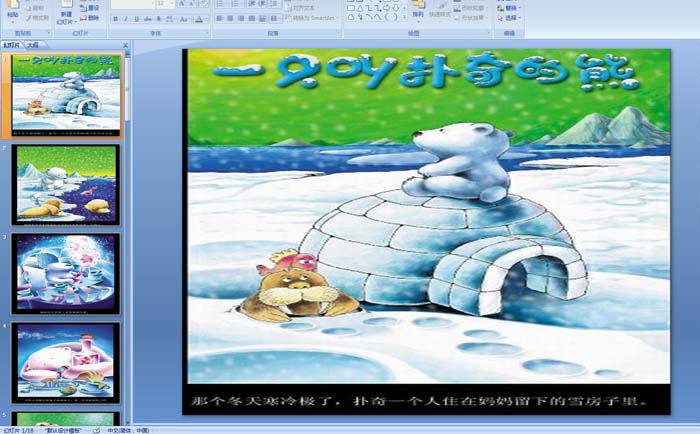
Task: Decrease font size with shrink-font icon
Action: pos(192,4)
